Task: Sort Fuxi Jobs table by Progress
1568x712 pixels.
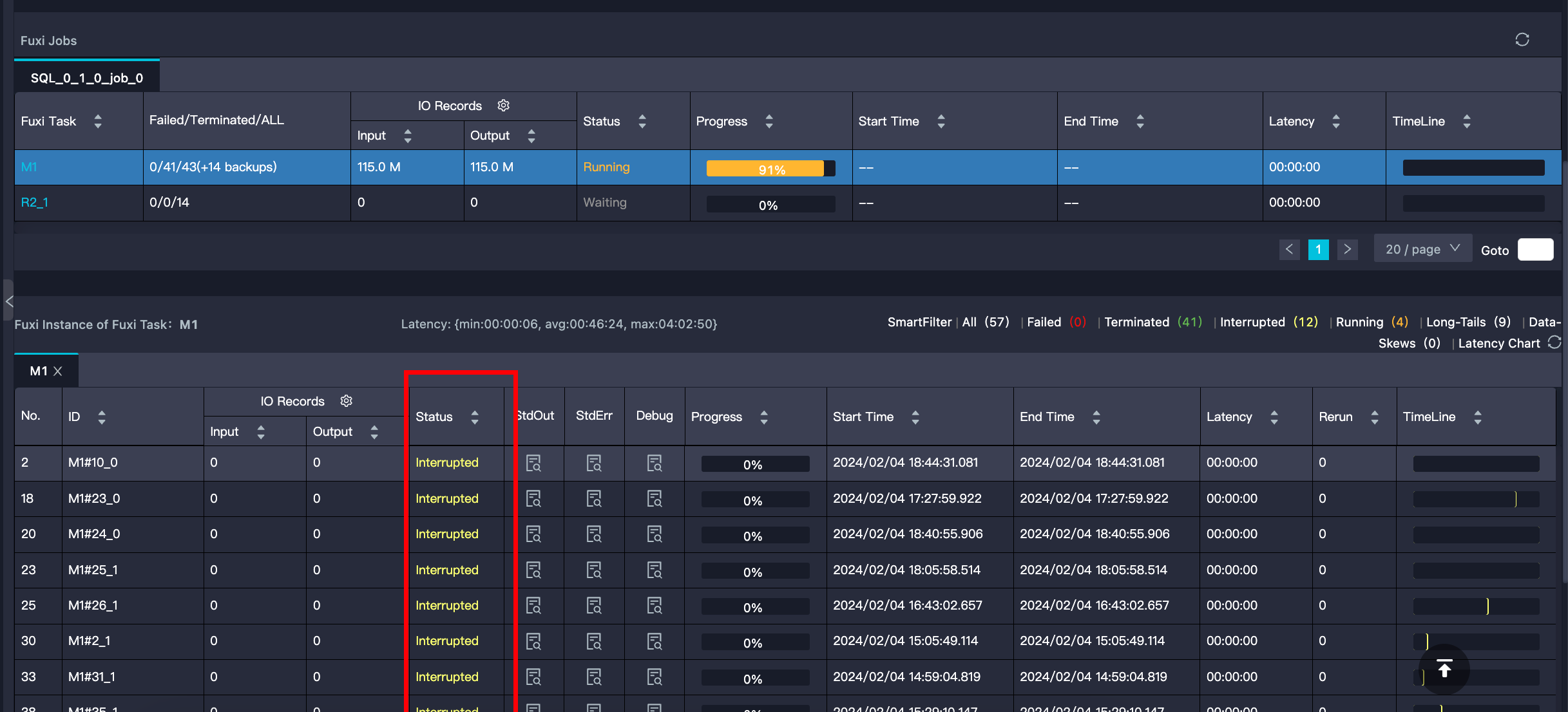Action: pos(769,121)
